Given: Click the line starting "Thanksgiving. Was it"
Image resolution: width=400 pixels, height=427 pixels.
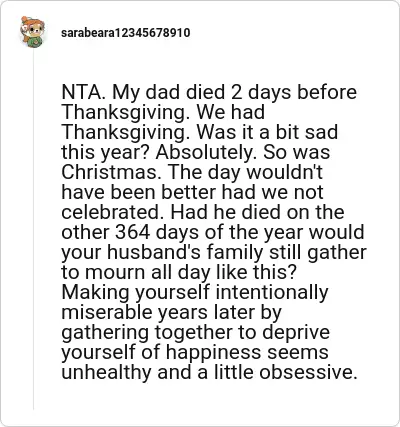Looking at the screenshot, I should (200, 132).
